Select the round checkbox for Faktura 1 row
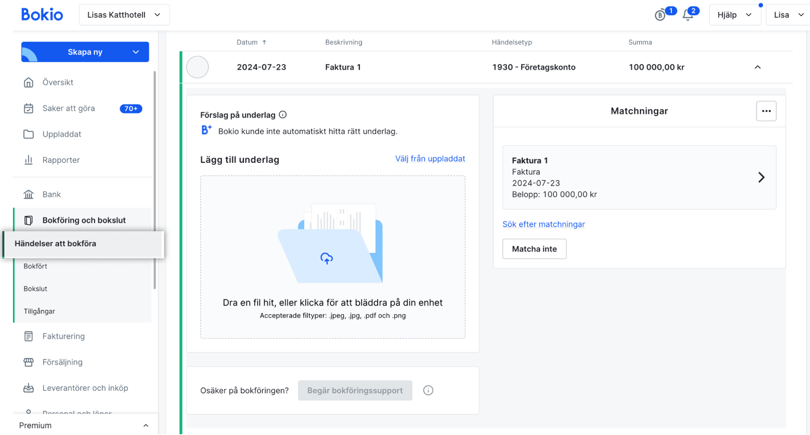Screen dimensions: 810x435 pyautogui.click(x=198, y=67)
